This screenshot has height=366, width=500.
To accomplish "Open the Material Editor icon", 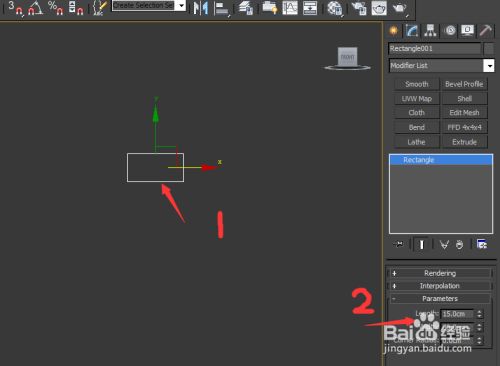I will pyautogui.click(x=335, y=8).
